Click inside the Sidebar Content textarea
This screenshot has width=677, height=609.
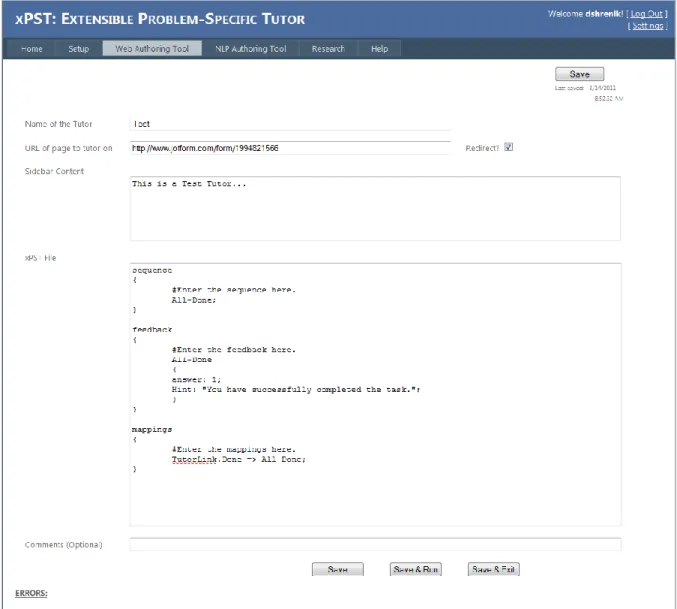click(x=375, y=208)
